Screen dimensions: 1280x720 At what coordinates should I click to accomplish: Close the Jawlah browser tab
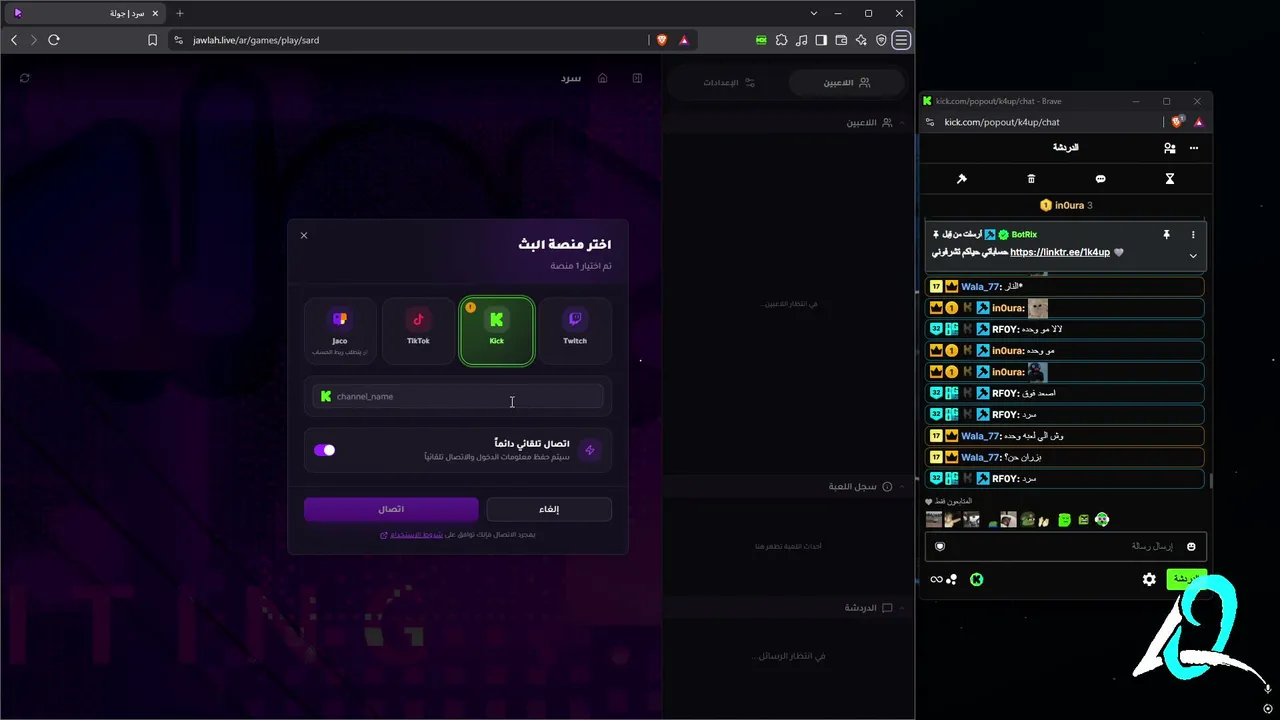click(x=155, y=13)
